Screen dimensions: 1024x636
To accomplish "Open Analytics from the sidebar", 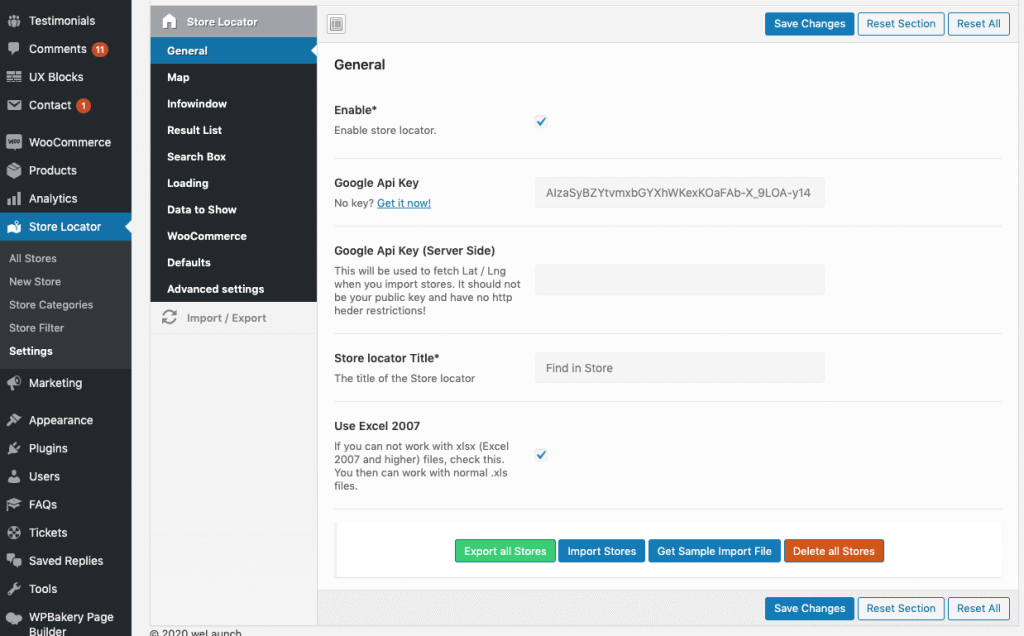I will (x=14, y=198).
